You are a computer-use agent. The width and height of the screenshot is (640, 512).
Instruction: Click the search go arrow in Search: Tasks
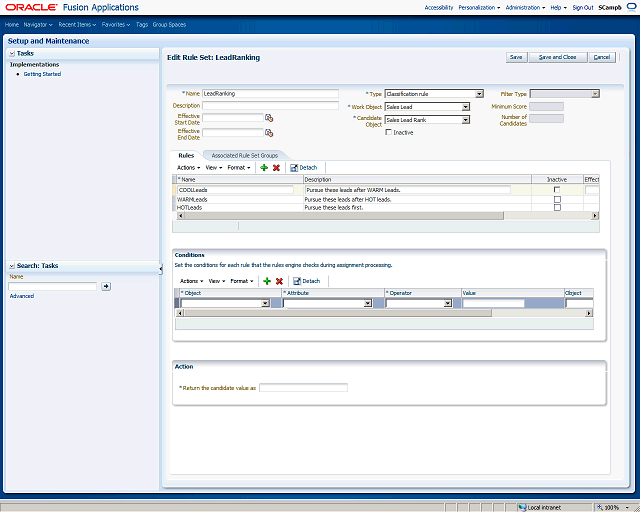pyautogui.click(x=106, y=286)
